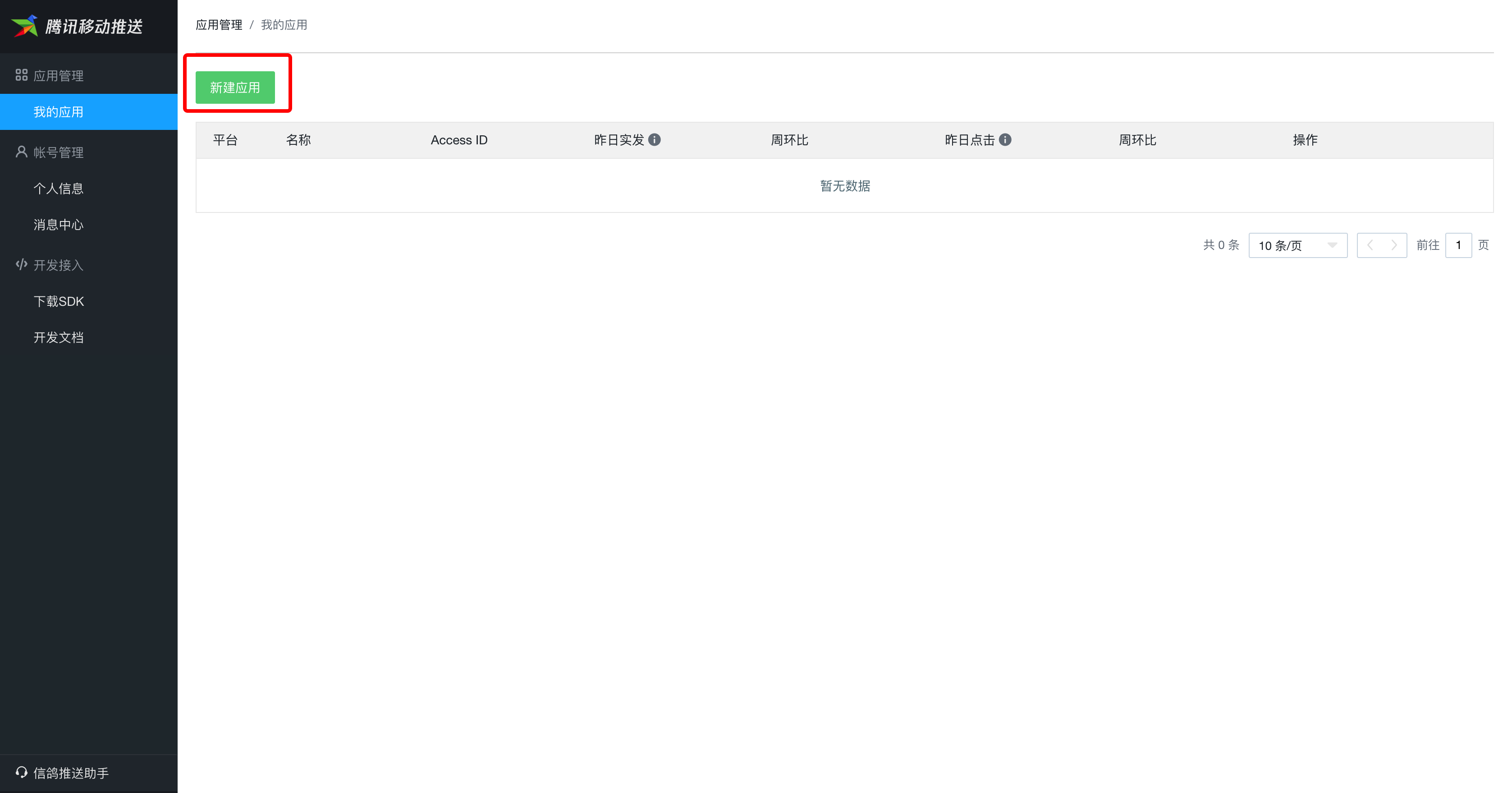Viewport: 1512px width, 793px height.
Task: Collapse the 应用管理 sidebar section
Action: coord(59,76)
